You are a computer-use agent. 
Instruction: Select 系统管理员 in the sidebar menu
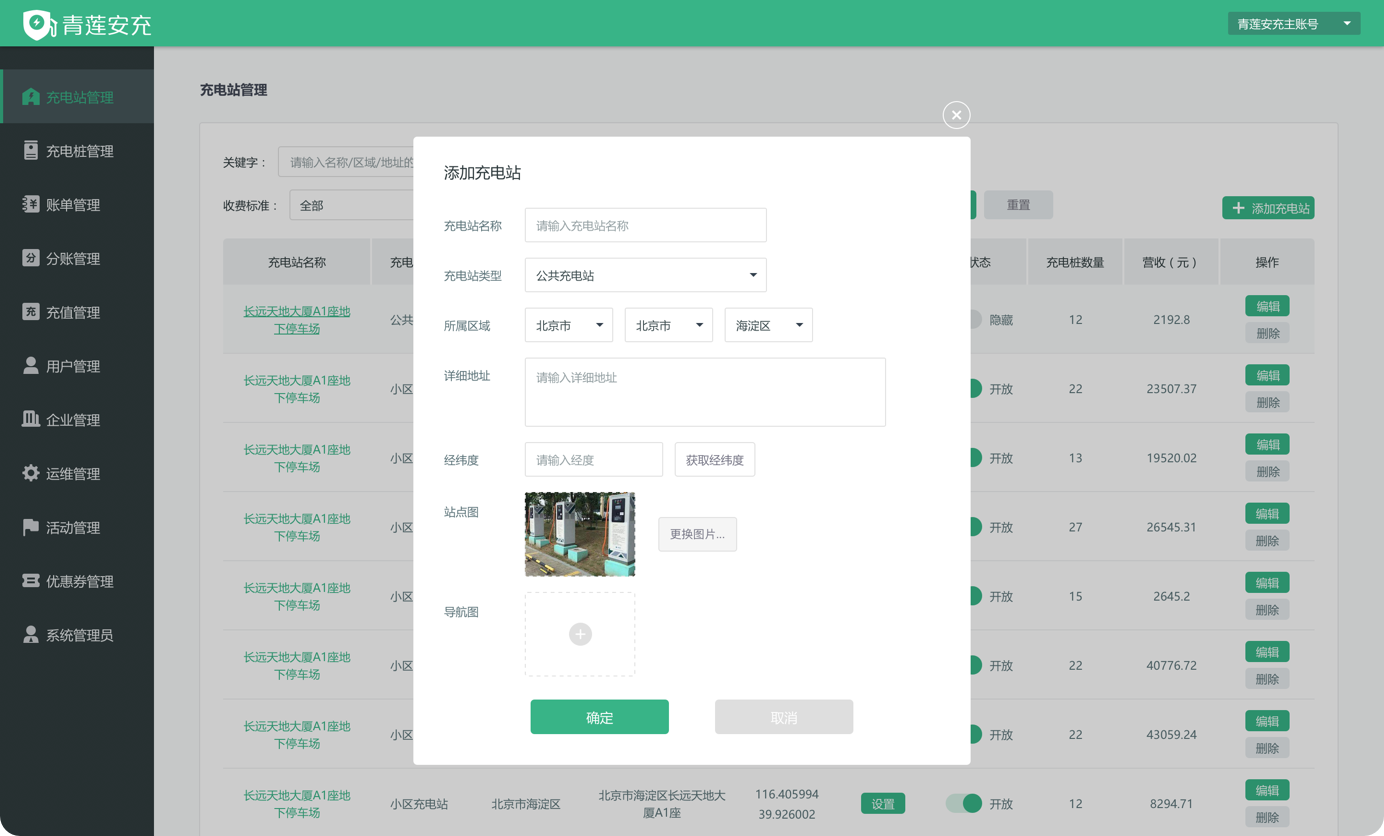(x=79, y=635)
